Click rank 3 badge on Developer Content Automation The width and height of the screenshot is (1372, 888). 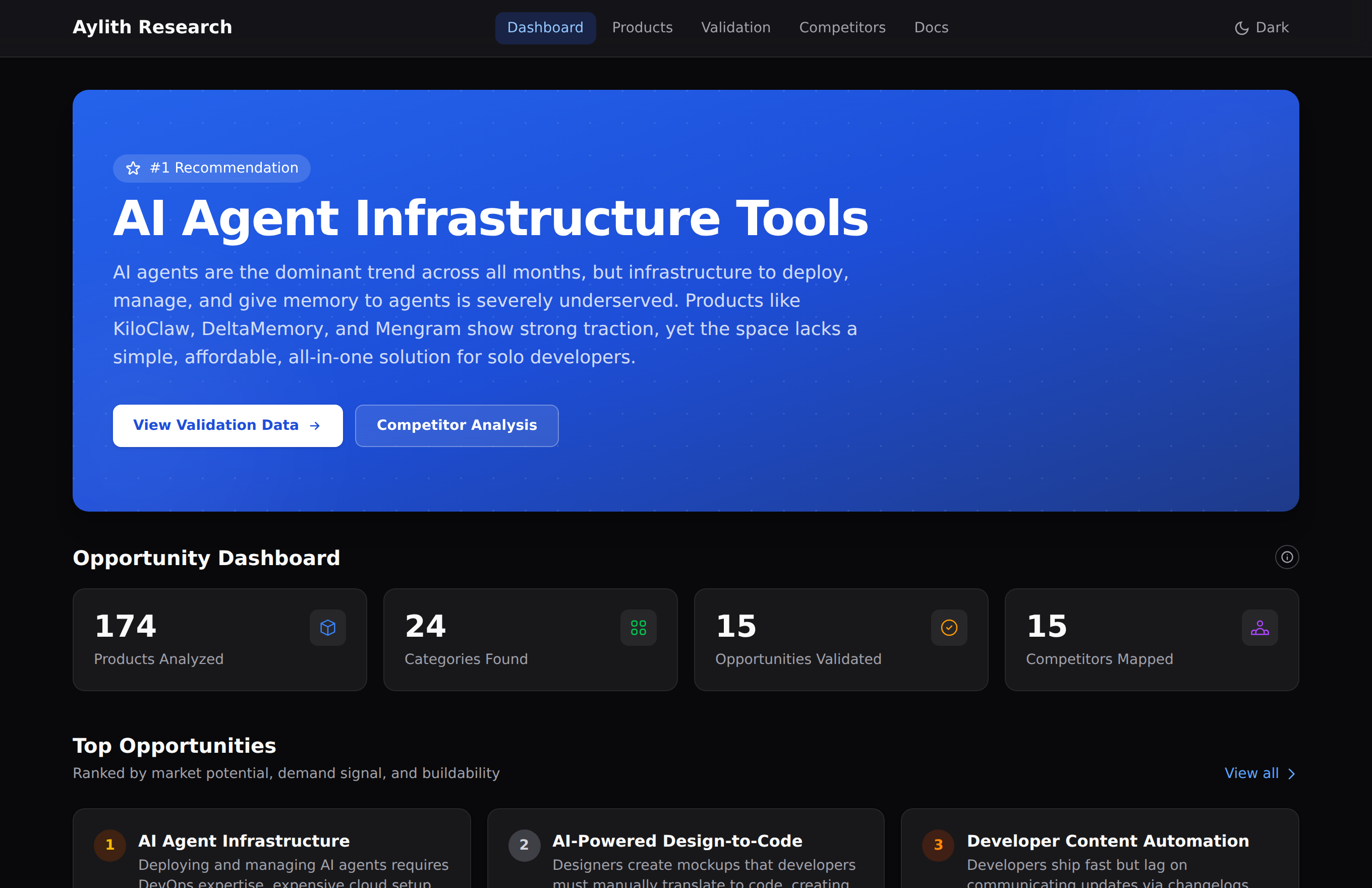(939, 845)
